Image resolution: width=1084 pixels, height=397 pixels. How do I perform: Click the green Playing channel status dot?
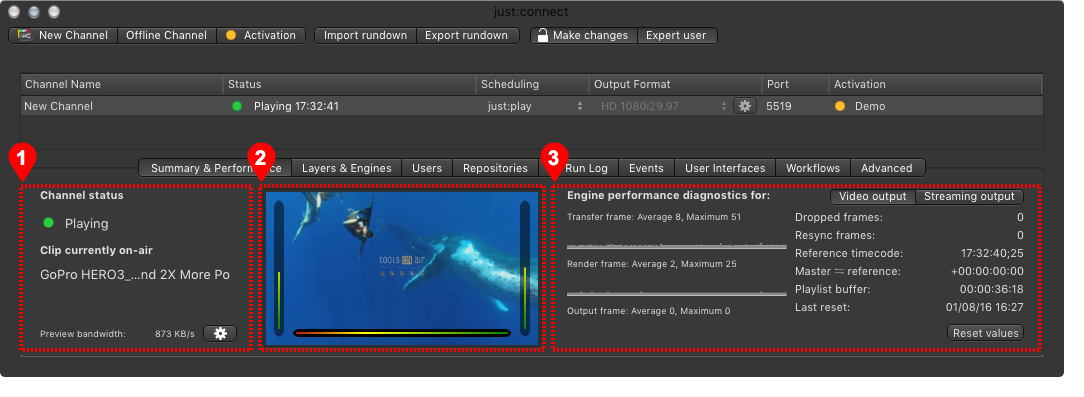click(48, 223)
